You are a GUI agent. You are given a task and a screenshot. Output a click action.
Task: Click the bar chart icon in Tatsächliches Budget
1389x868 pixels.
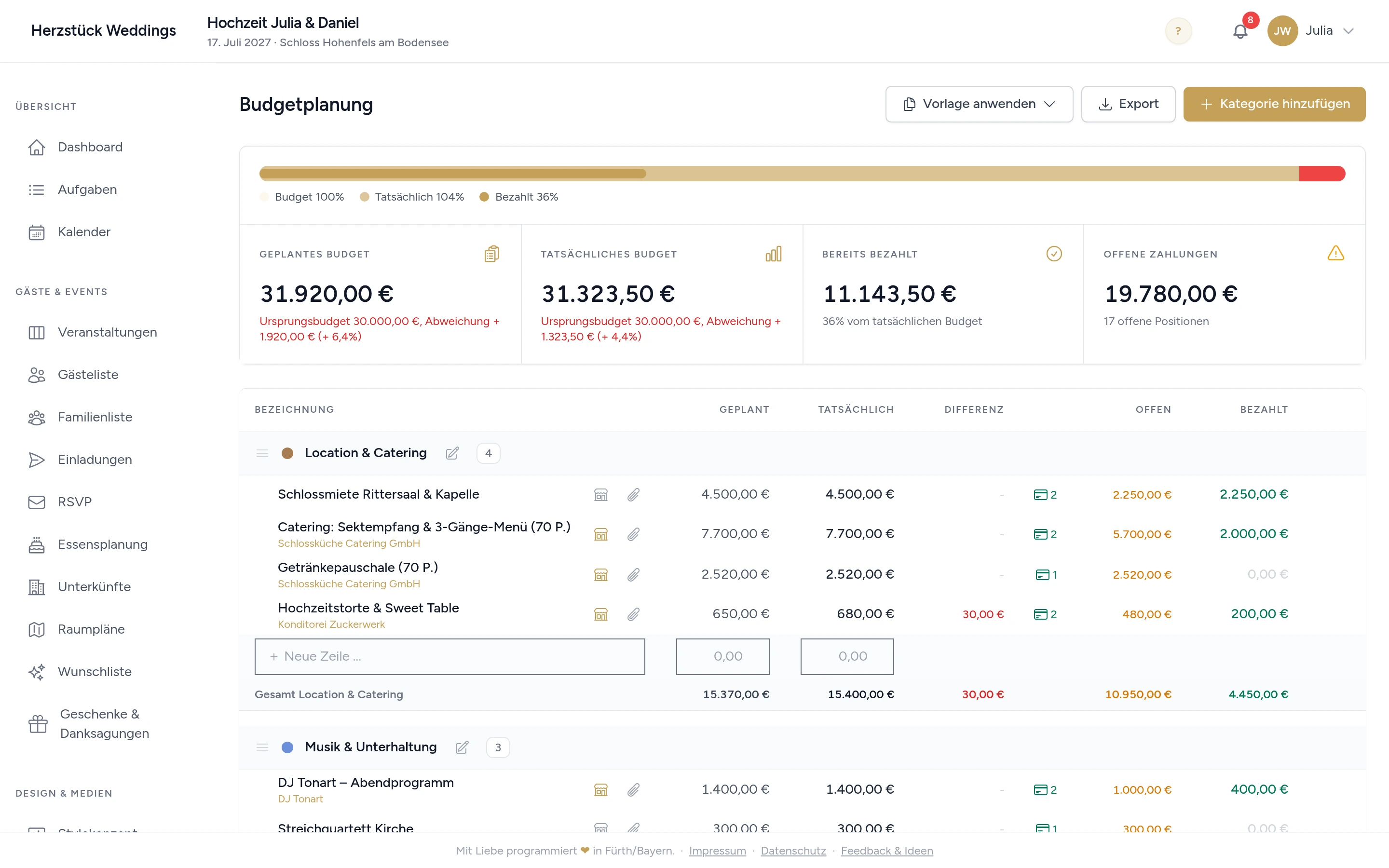773,254
